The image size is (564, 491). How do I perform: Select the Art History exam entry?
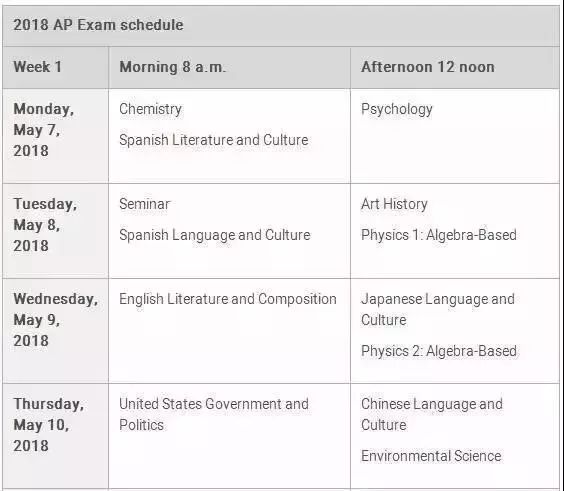(x=394, y=204)
